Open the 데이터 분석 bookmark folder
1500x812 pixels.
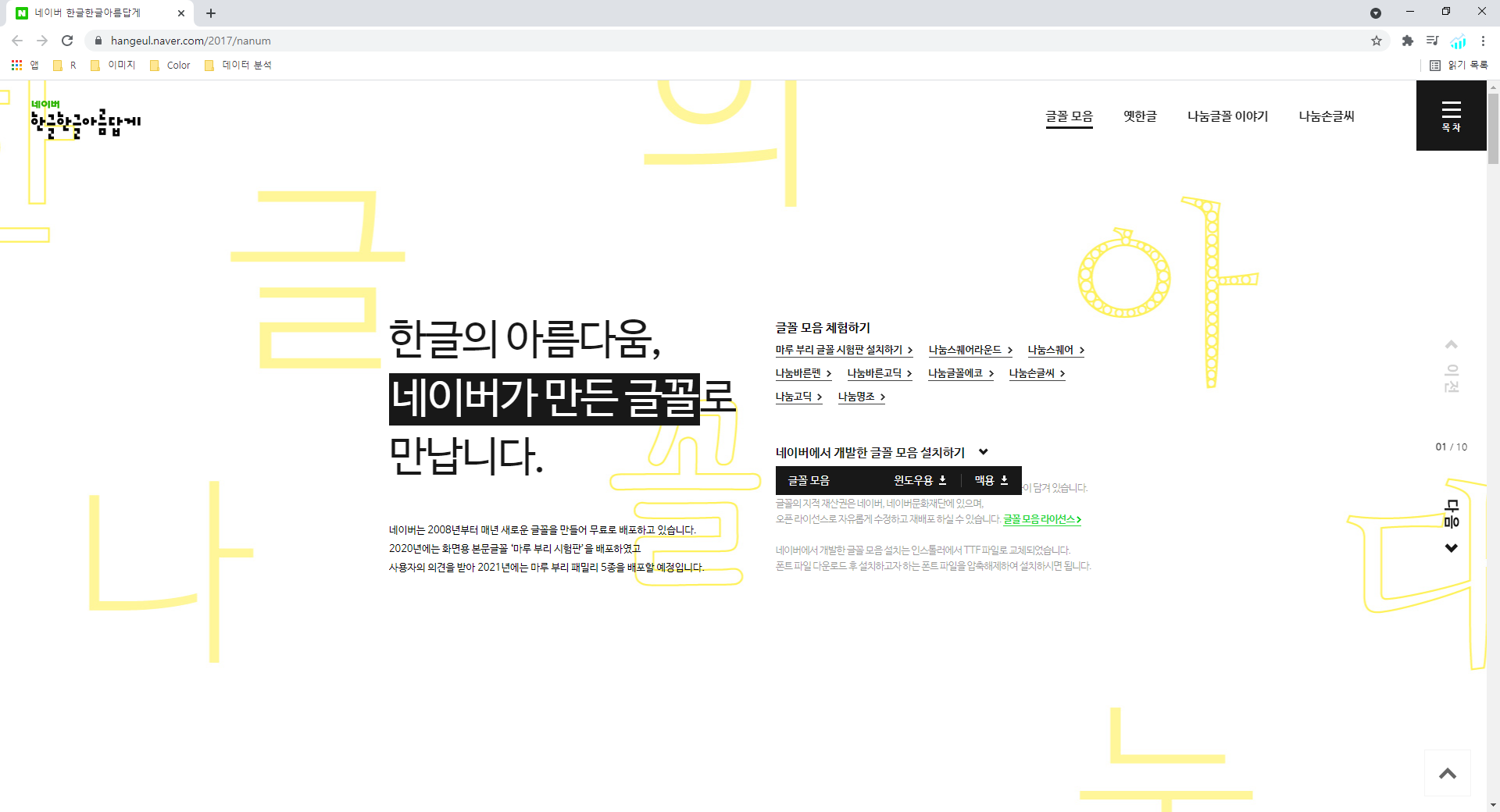click(237, 65)
